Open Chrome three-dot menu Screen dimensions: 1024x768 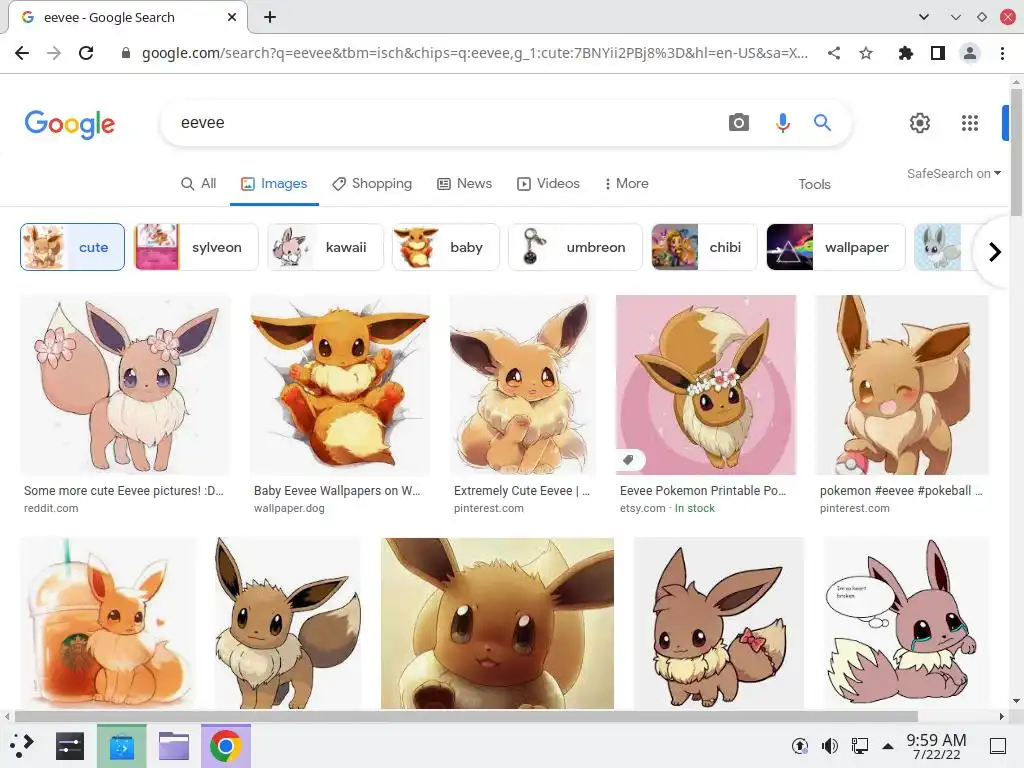coord(1002,53)
